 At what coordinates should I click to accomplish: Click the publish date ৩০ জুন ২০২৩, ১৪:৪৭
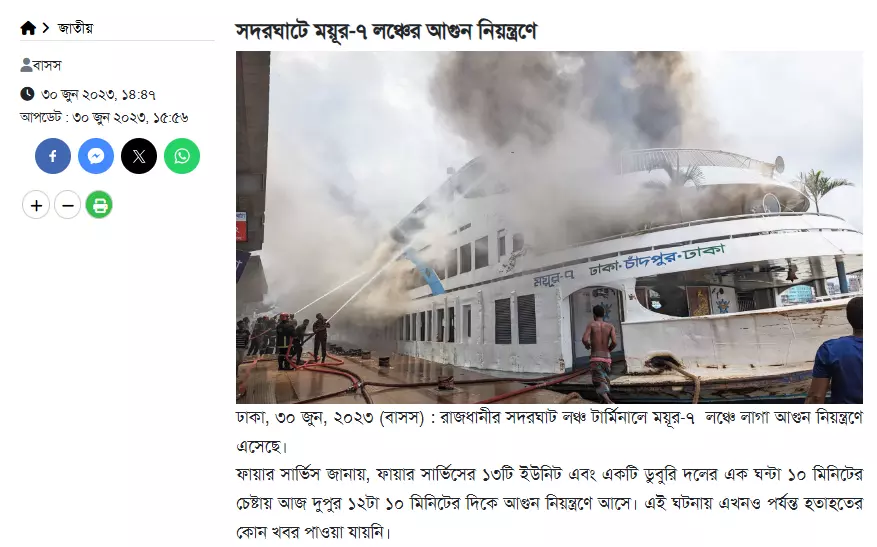point(98,95)
